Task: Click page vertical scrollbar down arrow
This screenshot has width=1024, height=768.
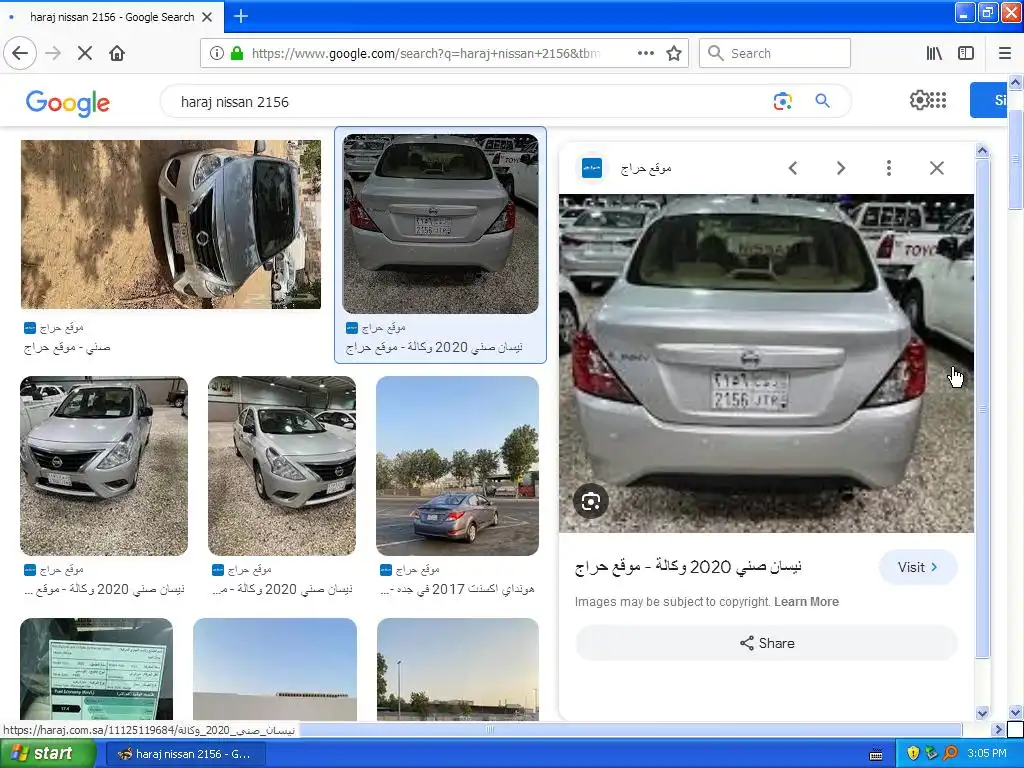Action: [1016, 712]
